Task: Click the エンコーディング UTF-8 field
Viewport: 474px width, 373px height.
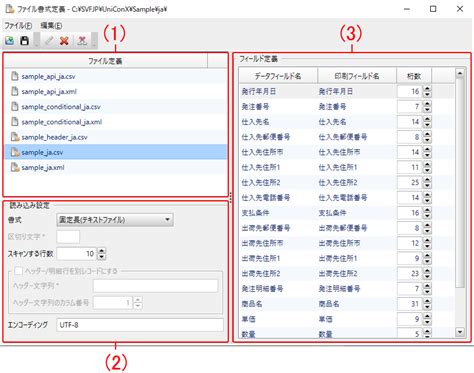Action: [140, 325]
